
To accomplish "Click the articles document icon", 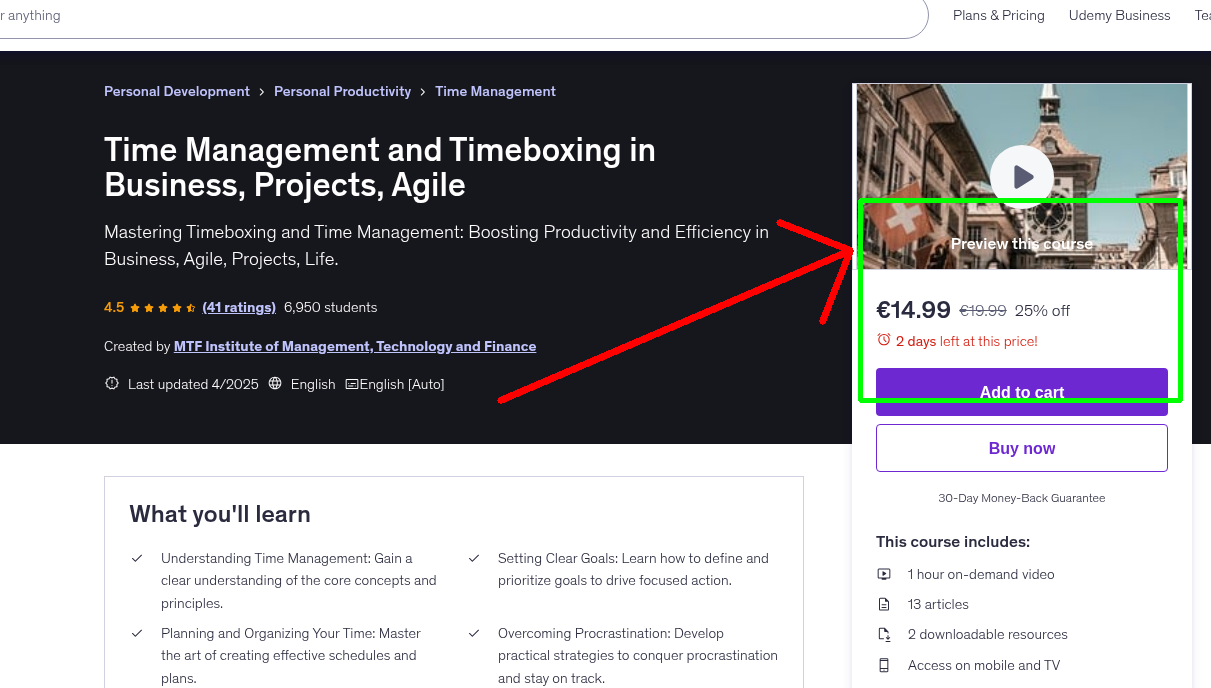I will click(x=883, y=604).
